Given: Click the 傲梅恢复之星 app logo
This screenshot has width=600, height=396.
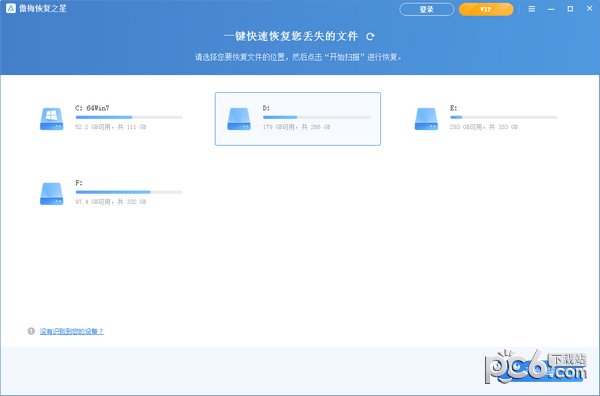Looking at the screenshot, I should [x=11, y=8].
